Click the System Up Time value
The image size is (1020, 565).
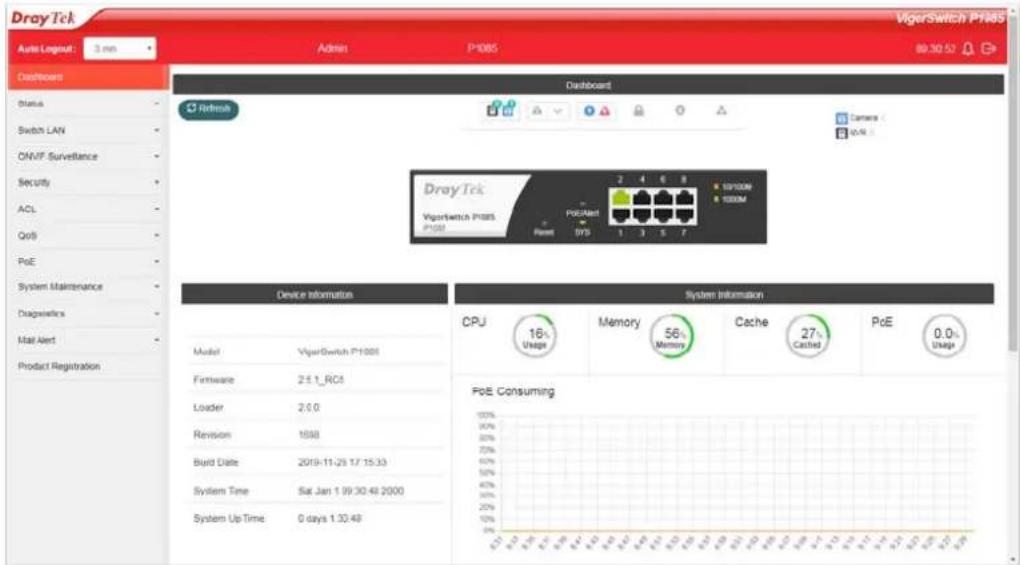coord(330,519)
